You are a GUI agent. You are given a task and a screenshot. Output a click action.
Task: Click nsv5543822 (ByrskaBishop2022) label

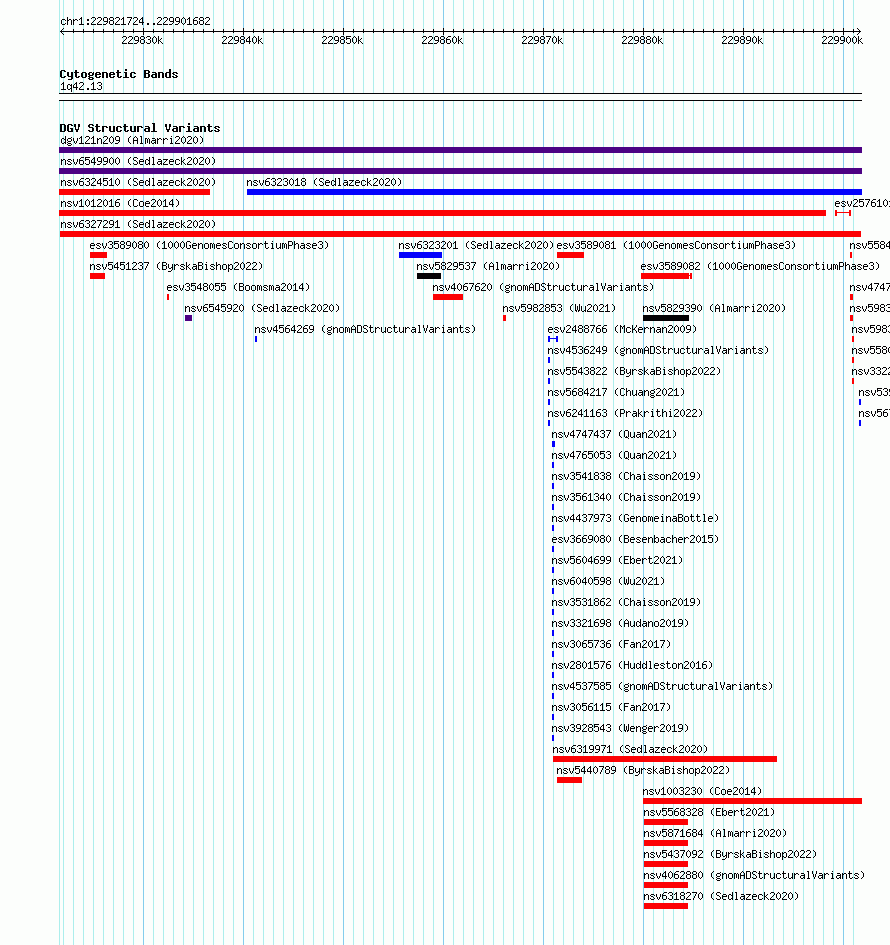pyautogui.click(x=634, y=372)
